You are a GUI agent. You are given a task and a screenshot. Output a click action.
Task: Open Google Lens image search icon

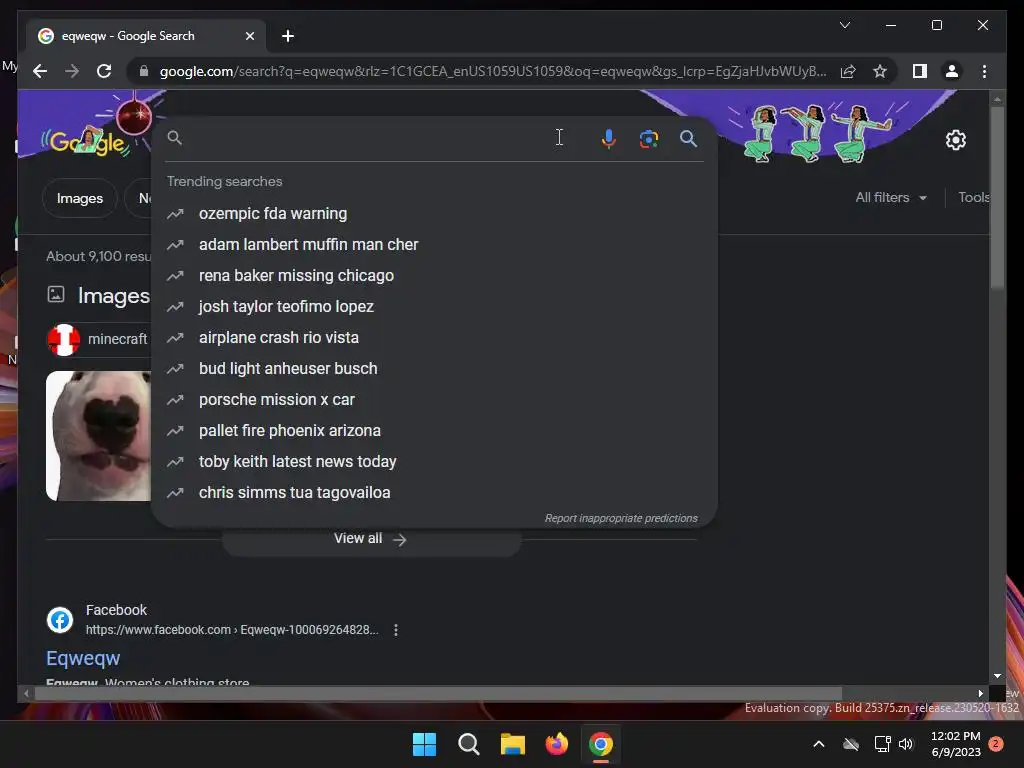pos(648,138)
